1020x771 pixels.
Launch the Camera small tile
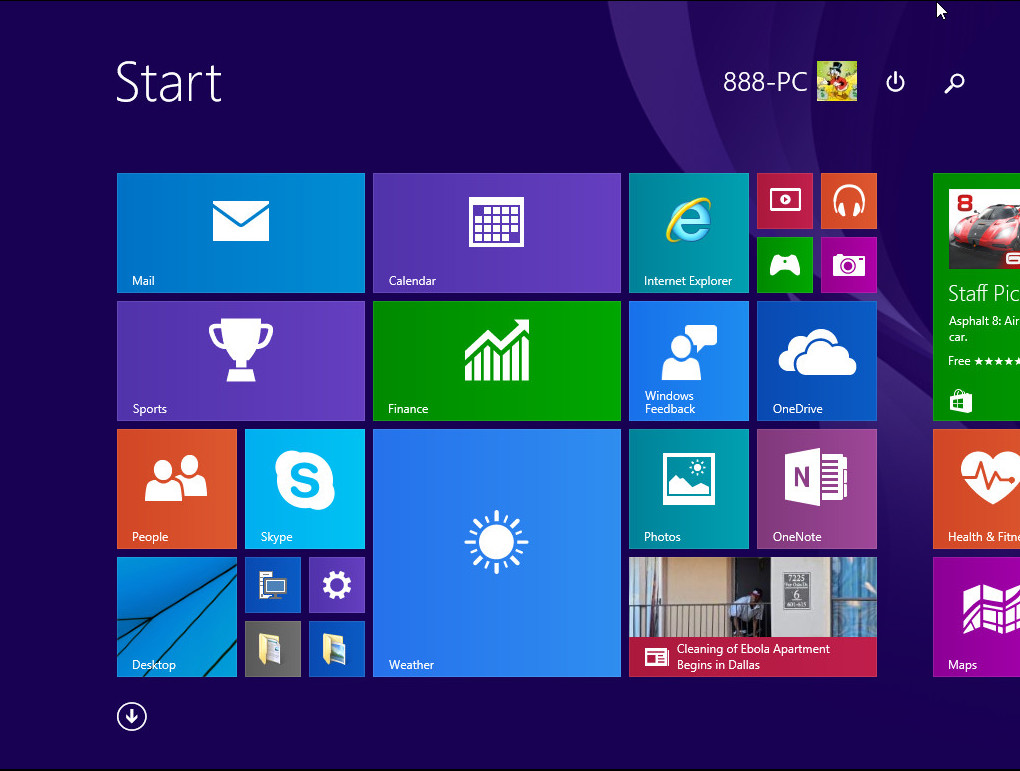[x=848, y=264]
